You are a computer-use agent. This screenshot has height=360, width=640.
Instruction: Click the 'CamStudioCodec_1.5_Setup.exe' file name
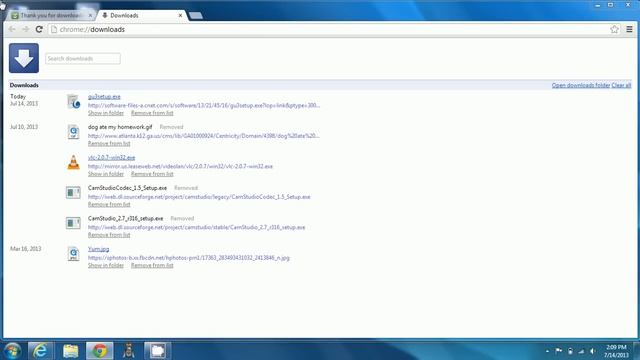click(x=127, y=188)
